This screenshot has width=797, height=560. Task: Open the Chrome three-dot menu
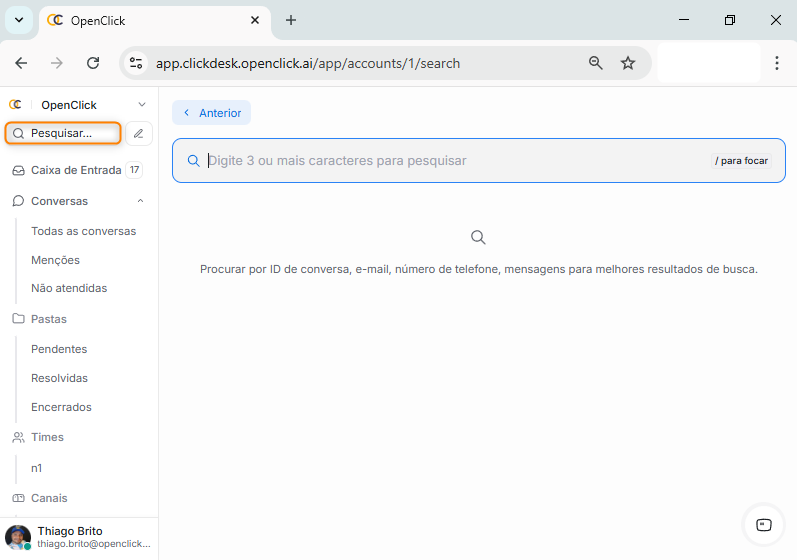(777, 63)
